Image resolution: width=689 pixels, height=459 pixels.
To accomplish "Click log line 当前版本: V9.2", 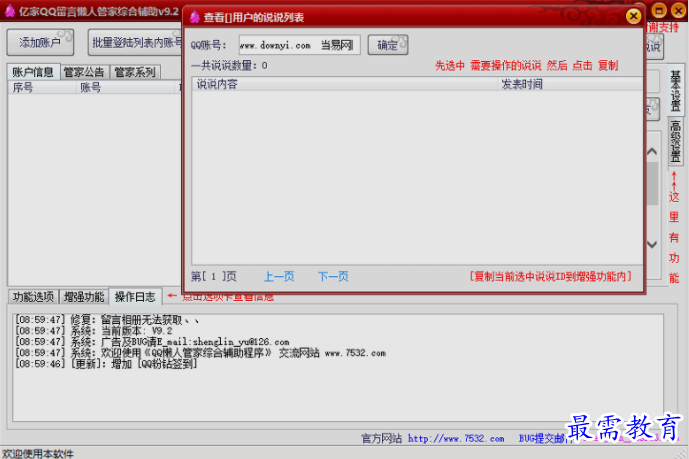I will coord(94,331).
